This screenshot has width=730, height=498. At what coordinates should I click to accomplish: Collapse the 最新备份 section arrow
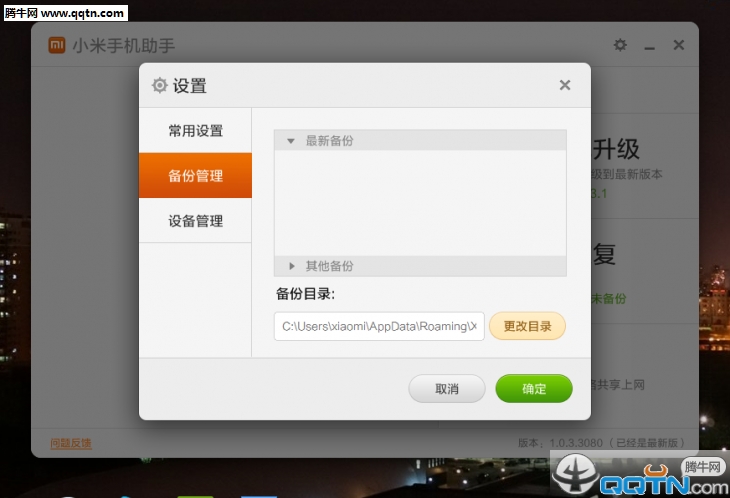click(x=291, y=141)
